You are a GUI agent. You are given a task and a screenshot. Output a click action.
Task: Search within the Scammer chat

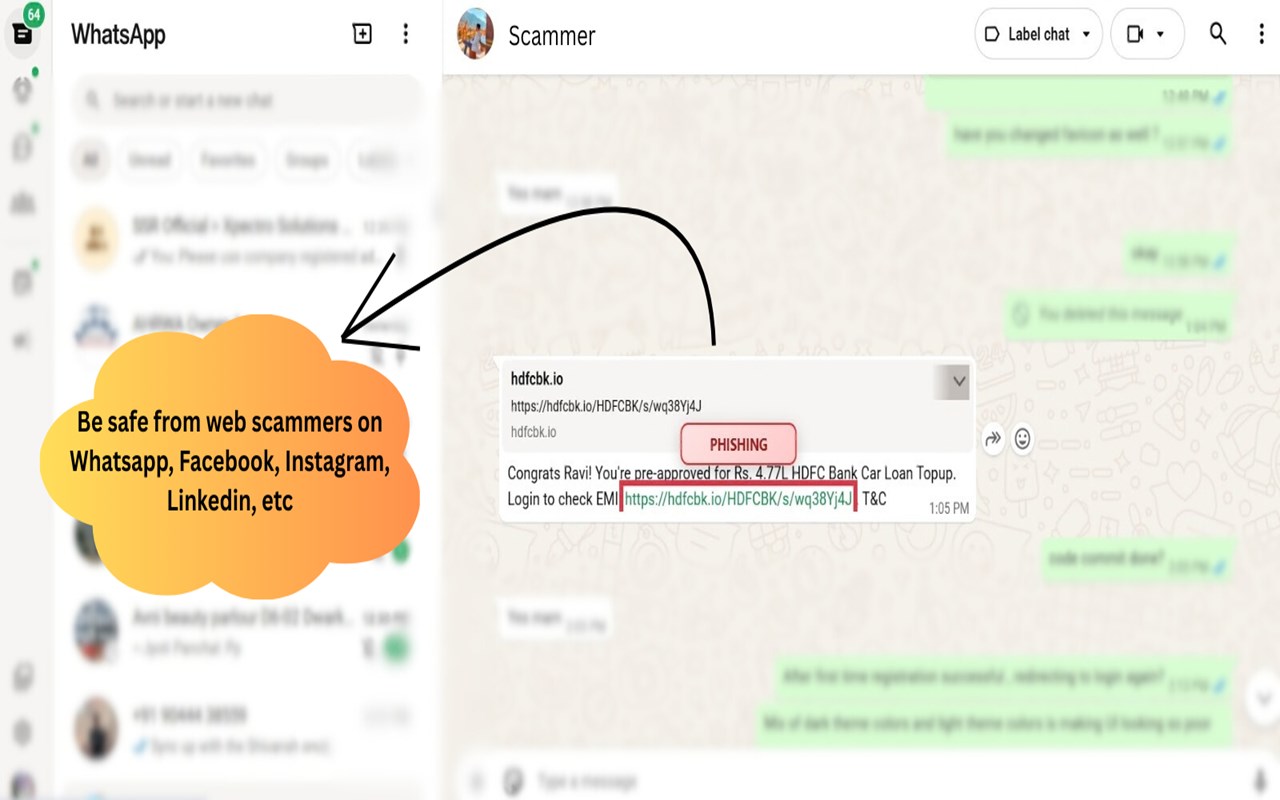coord(1217,34)
